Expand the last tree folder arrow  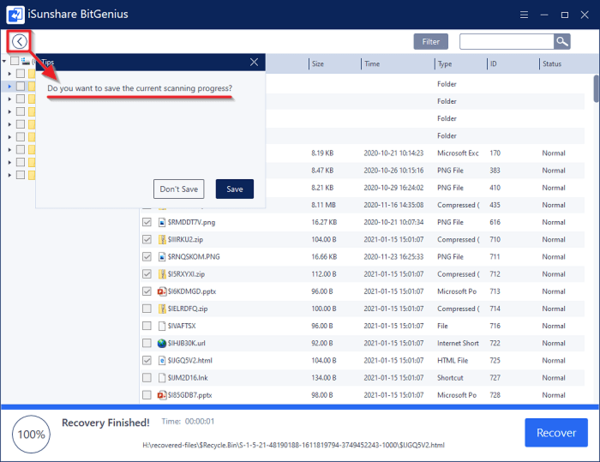(10, 175)
